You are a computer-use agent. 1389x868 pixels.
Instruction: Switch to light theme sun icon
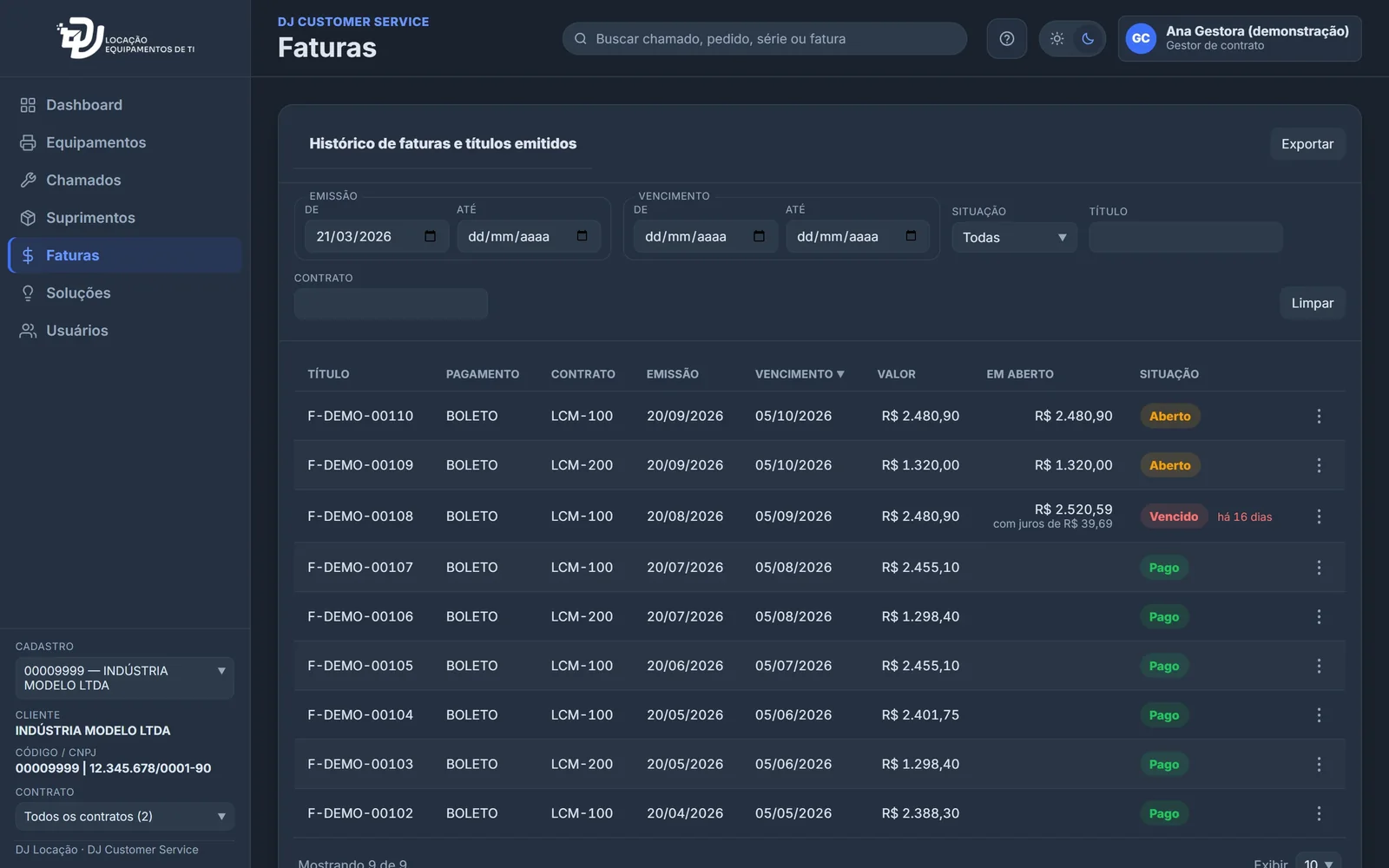point(1057,38)
